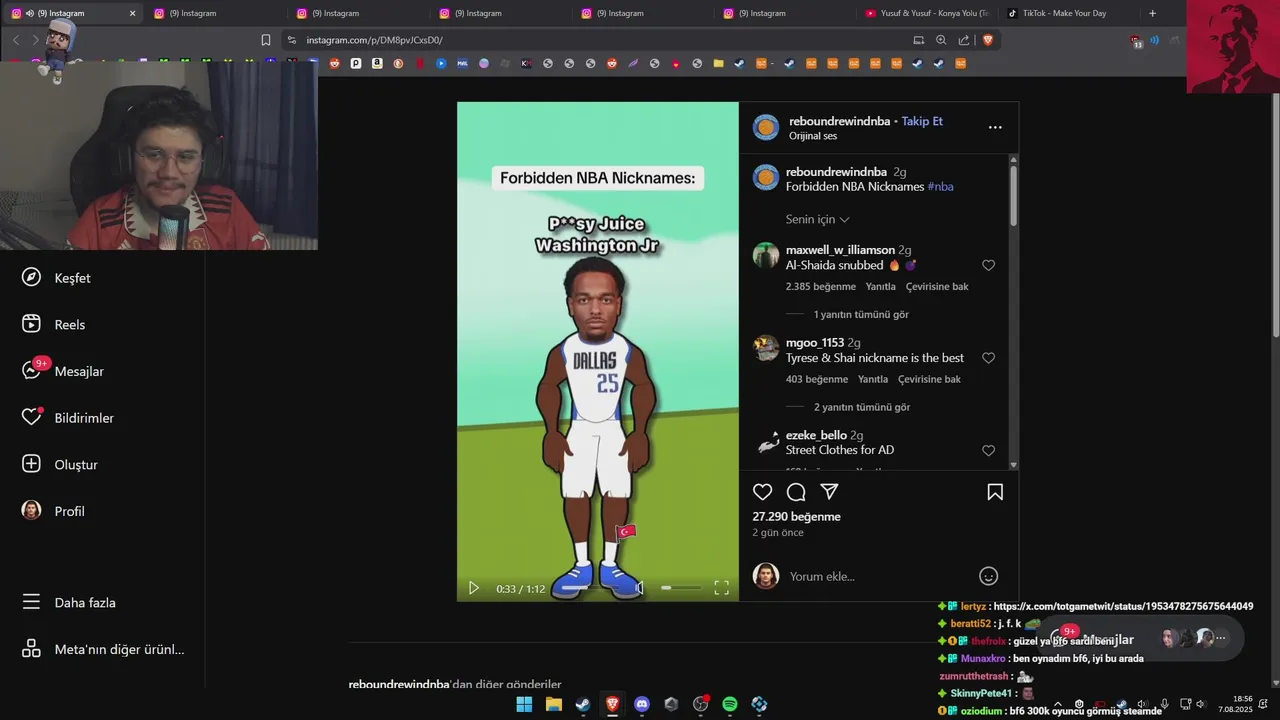Play the video with play button
The height and width of the screenshot is (720, 1280).
pyautogui.click(x=474, y=588)
